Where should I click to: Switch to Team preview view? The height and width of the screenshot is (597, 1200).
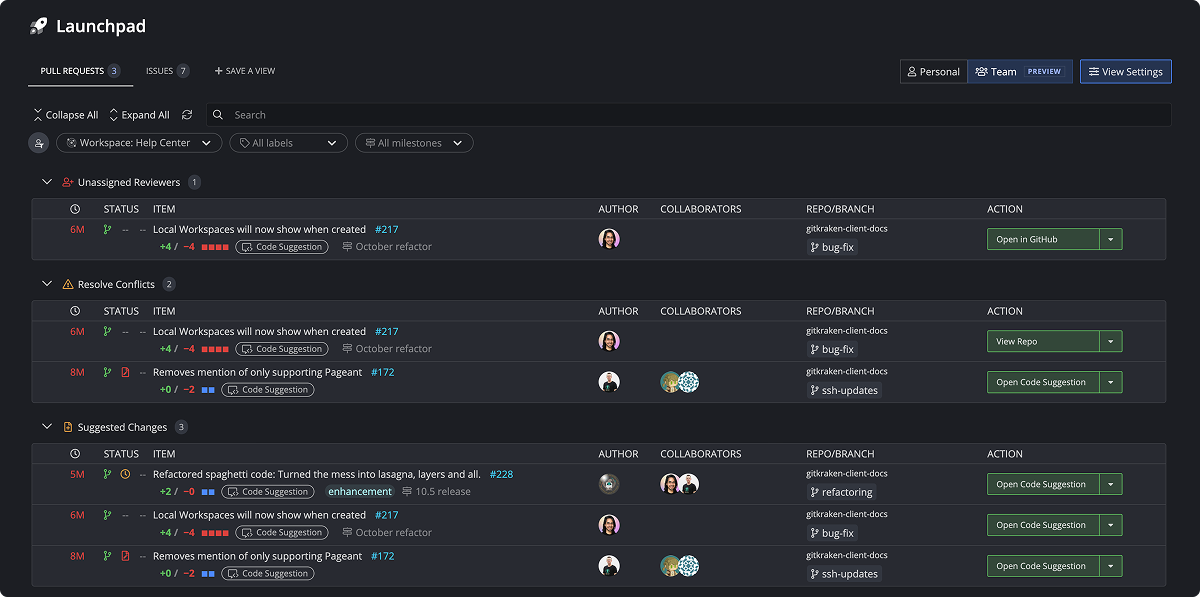(1020, 72)
